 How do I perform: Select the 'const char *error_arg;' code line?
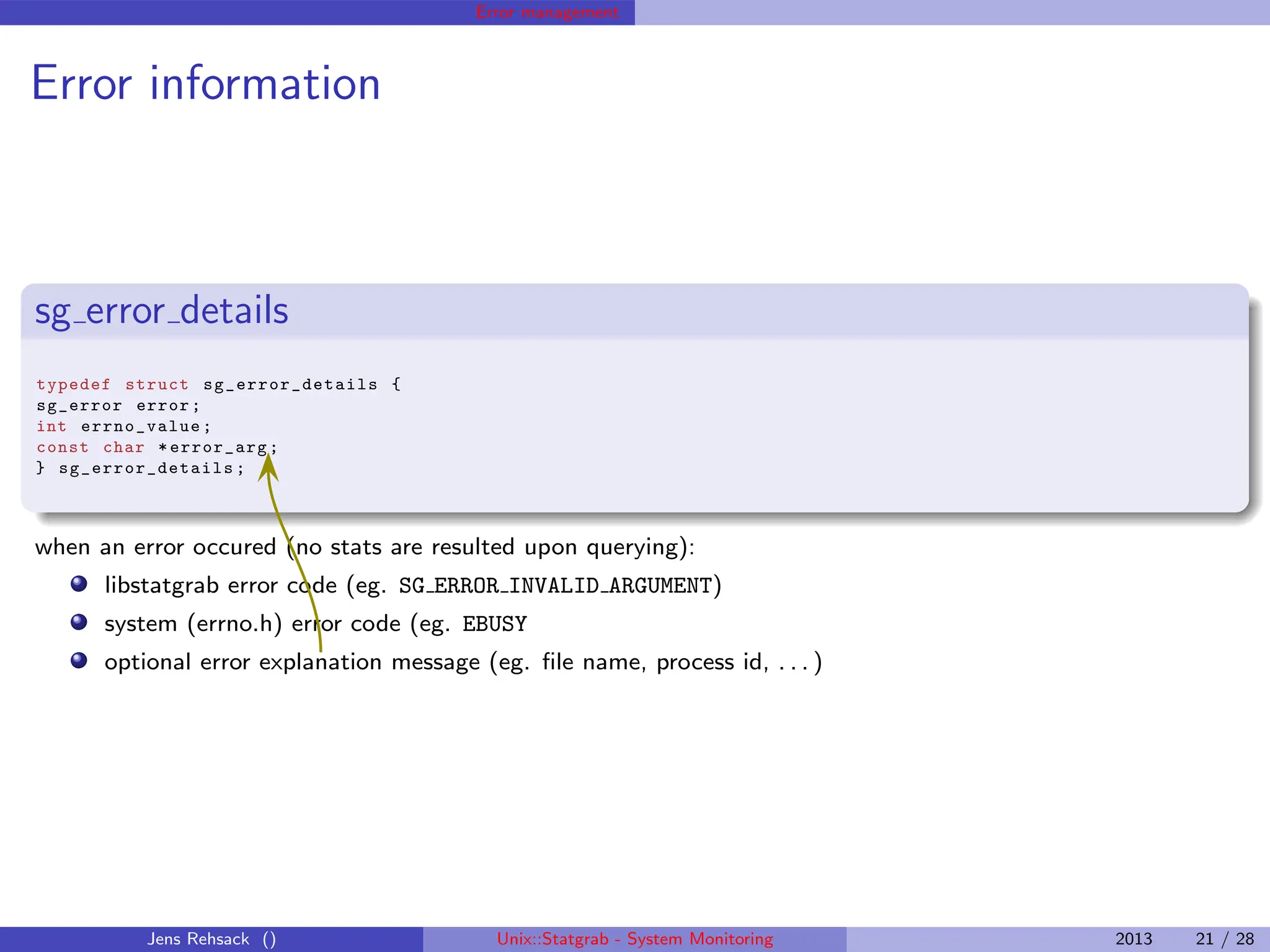(157, 447)
